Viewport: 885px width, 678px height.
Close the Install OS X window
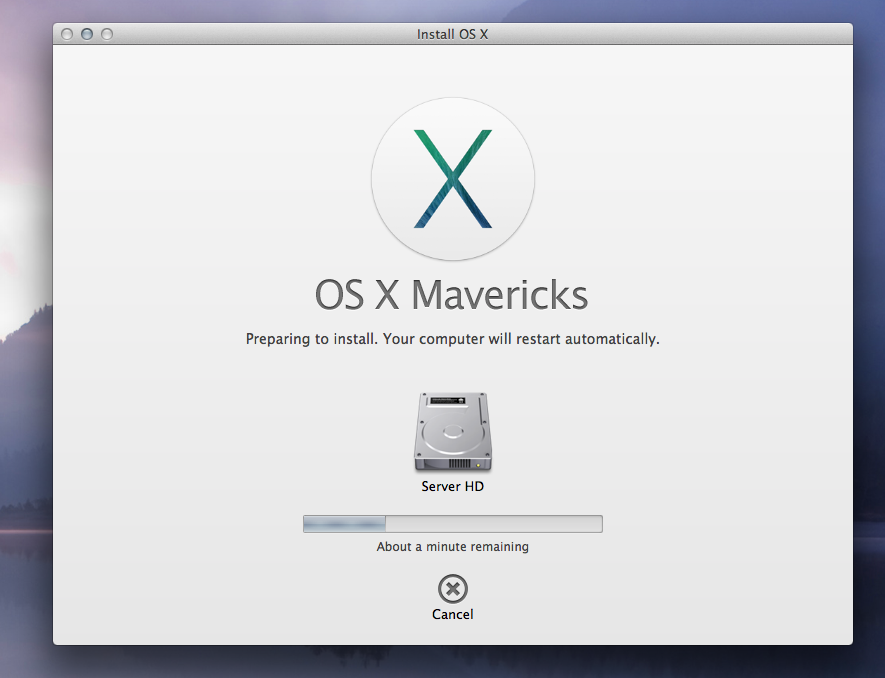[67, 34]
